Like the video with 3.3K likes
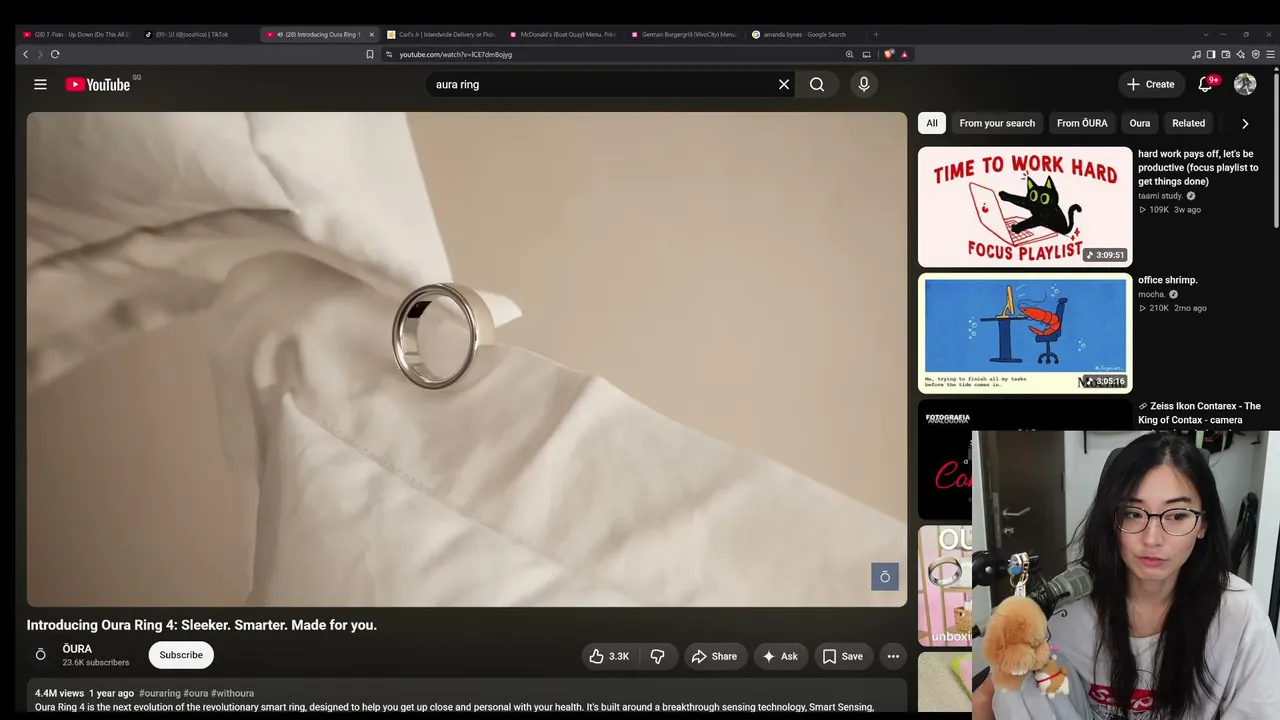The width and height of the screenshot is (1280, 720). 609,656
